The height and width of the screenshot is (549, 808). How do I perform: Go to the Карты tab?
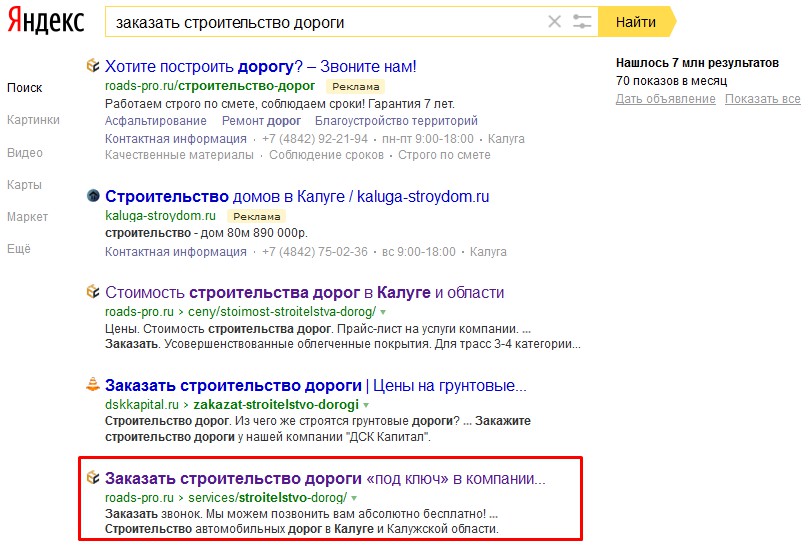pos(24,185)
